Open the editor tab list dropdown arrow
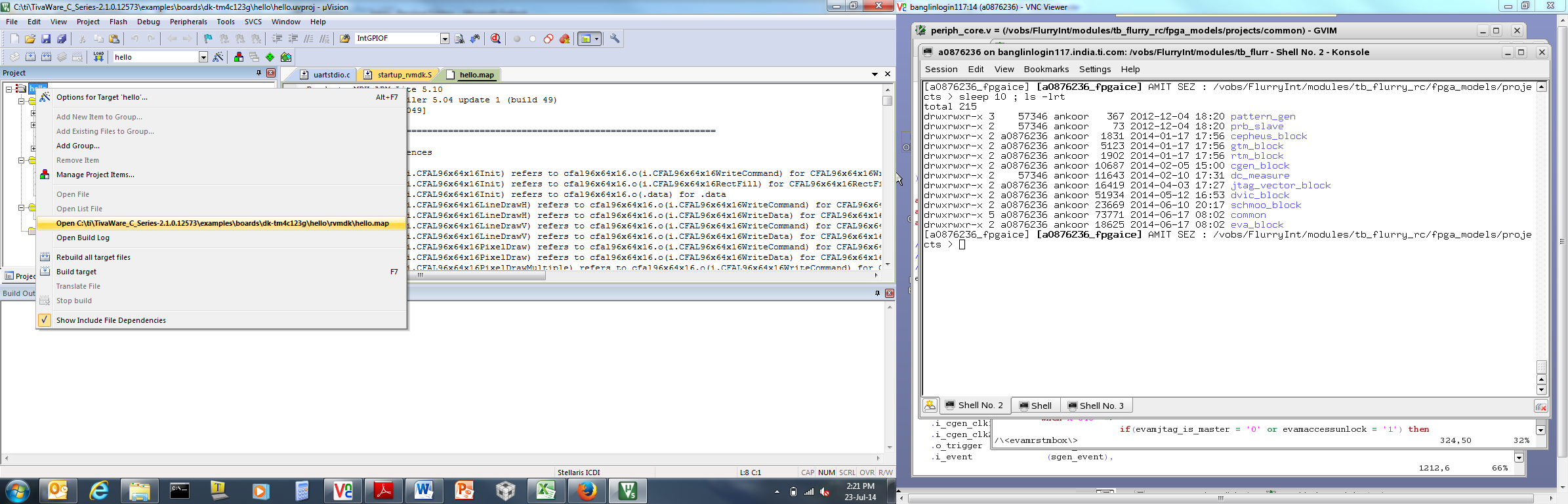This screenshot has width=1568, height=504. 875,74
